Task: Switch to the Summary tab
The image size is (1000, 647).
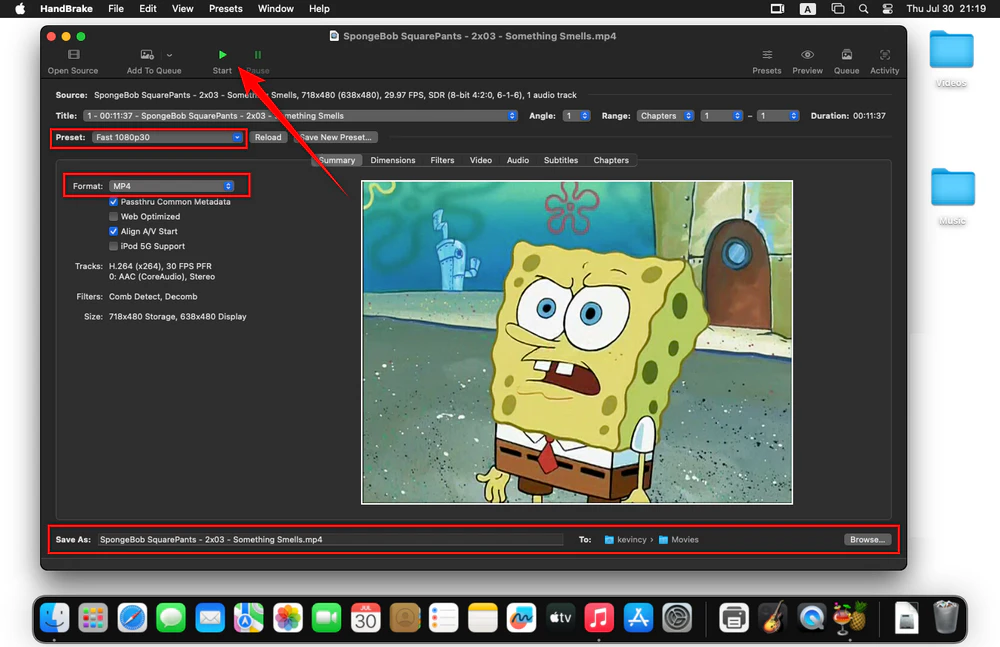Action: coord(337,160)
